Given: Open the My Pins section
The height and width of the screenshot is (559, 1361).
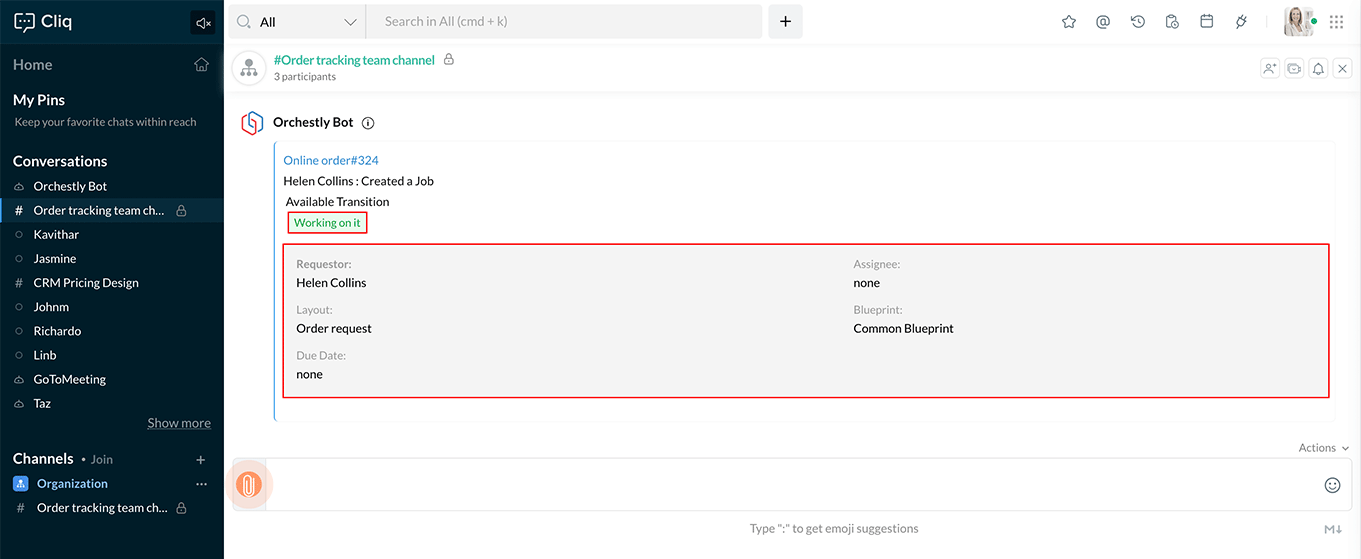Looking at the screenshot, I should coord(39,100).
